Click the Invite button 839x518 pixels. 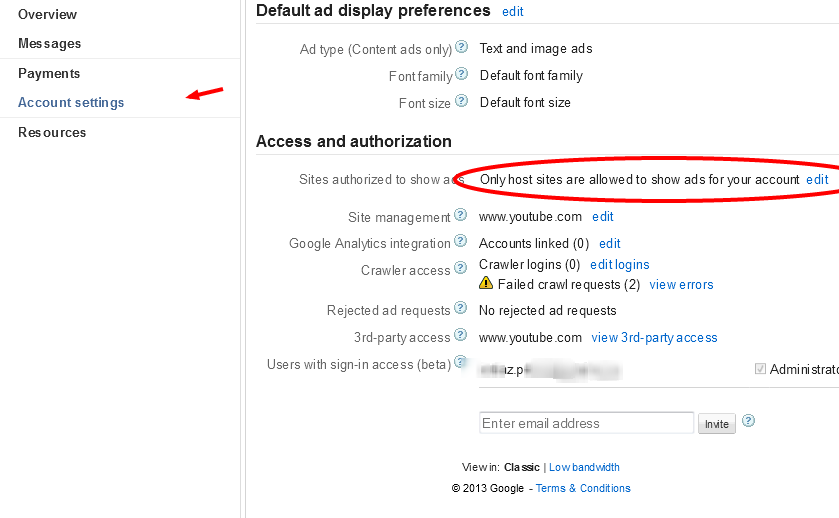(x=717, y=424)
